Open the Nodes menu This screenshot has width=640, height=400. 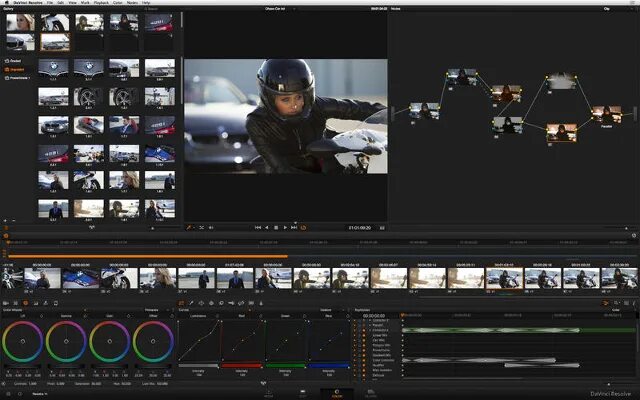coord(132,2)
